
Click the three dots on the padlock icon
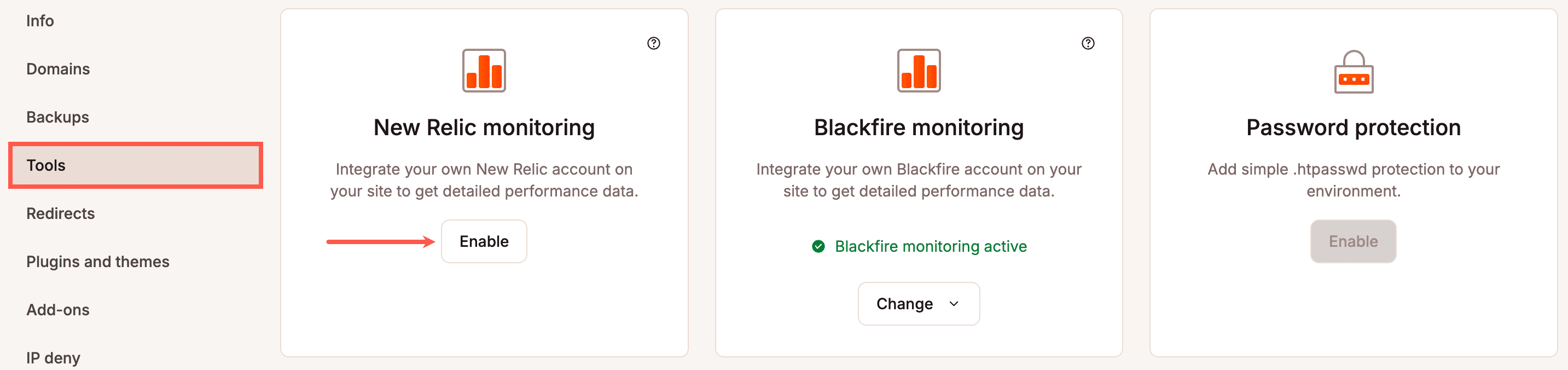(x=1352, y=79)
